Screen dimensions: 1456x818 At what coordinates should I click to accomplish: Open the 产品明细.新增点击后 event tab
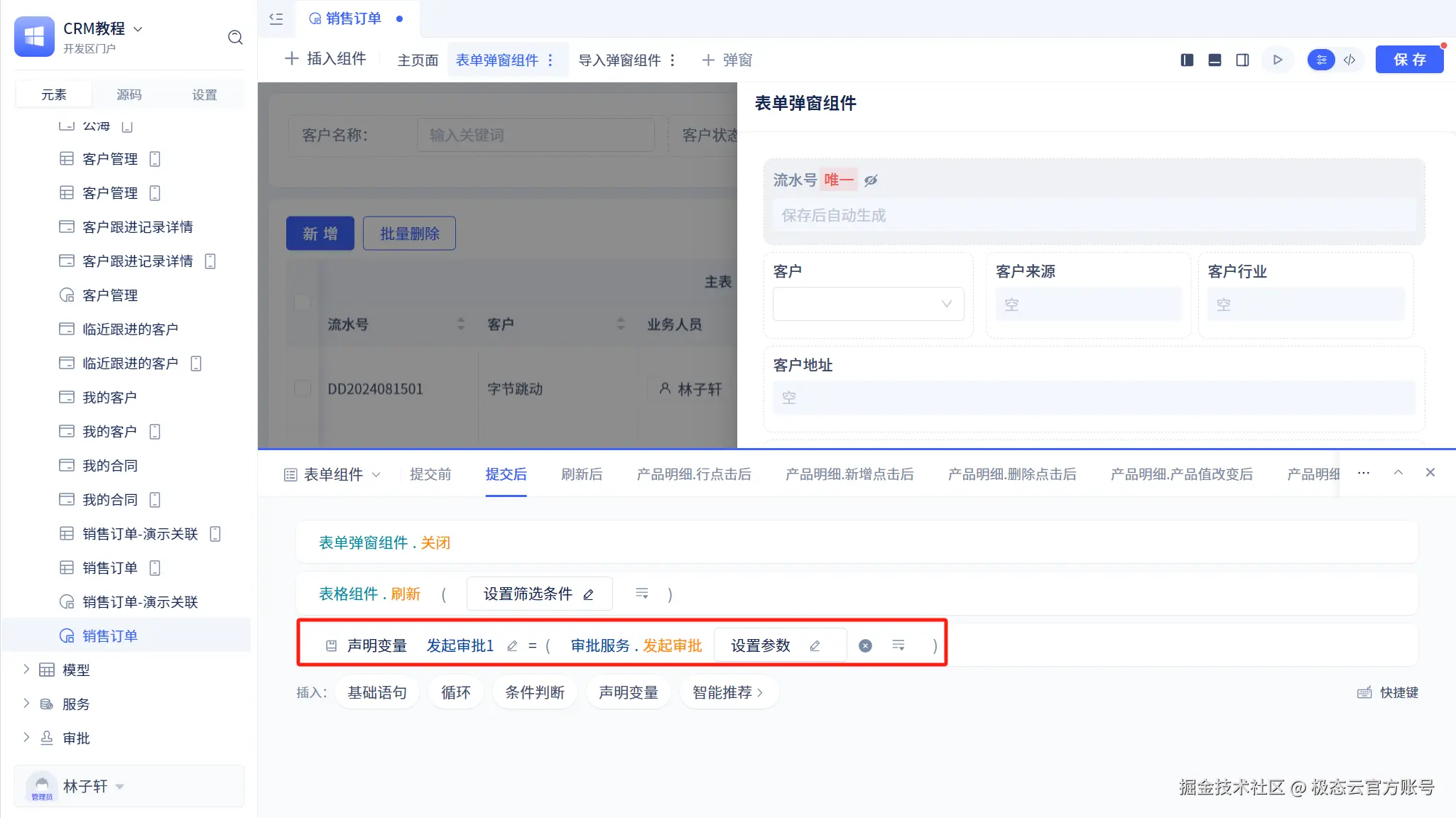(849, 474)
